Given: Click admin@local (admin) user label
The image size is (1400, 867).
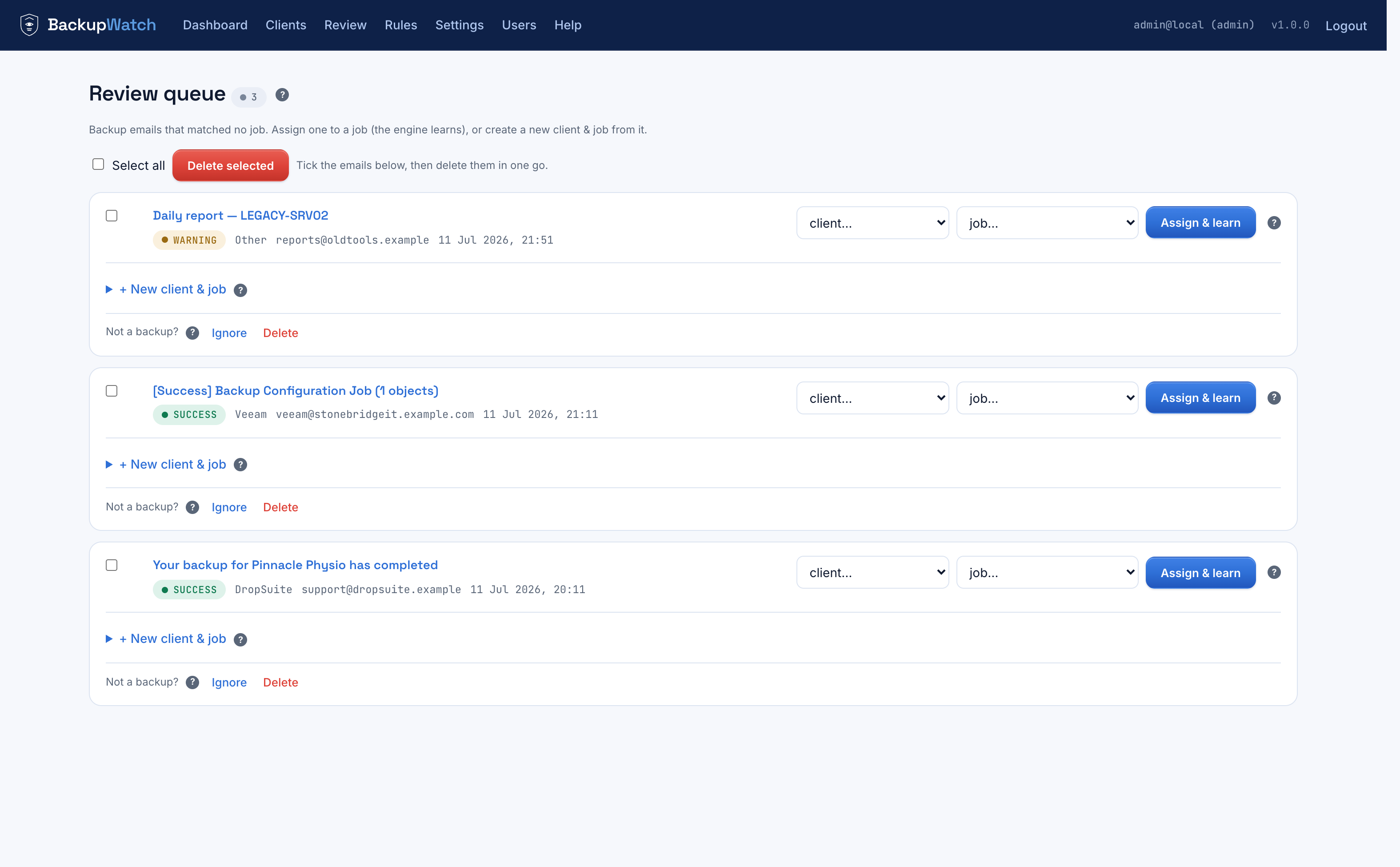Looking at the screenshot, I should pyautogui.click(x=1194, y=24).
